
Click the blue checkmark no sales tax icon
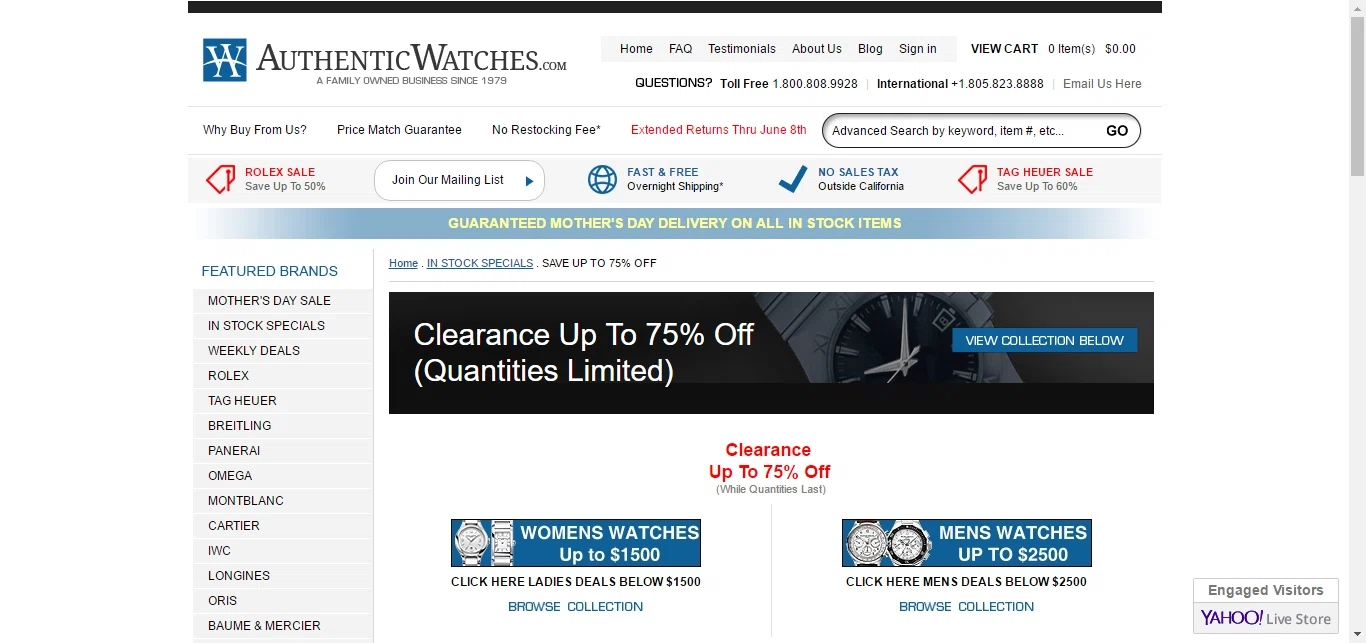793,179
